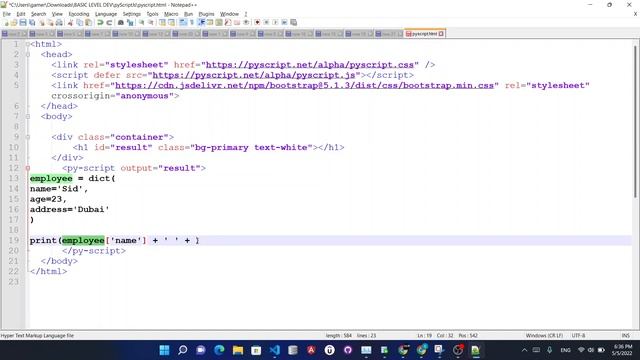Click the Redo arrow toolbar icon
Viewport: 640px width, 360px height.
coord(109,22)
